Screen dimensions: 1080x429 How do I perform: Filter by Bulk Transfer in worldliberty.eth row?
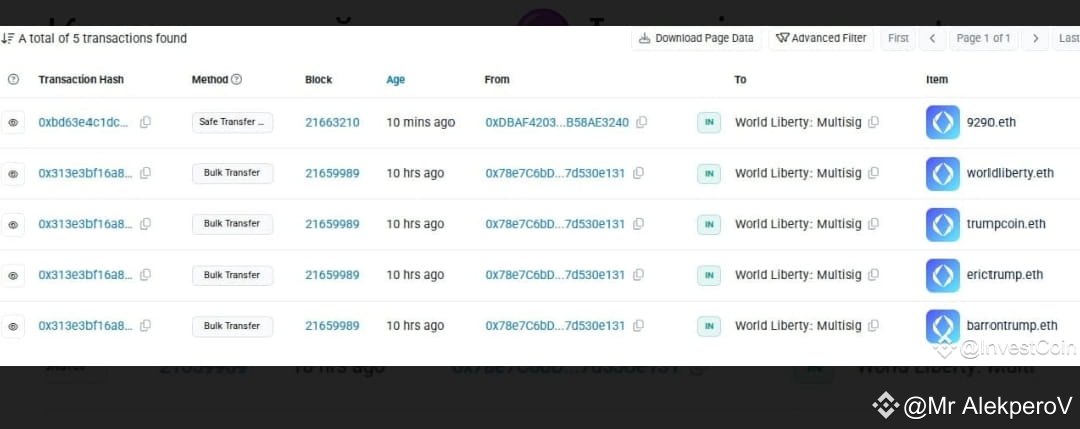tap(232, 174)
